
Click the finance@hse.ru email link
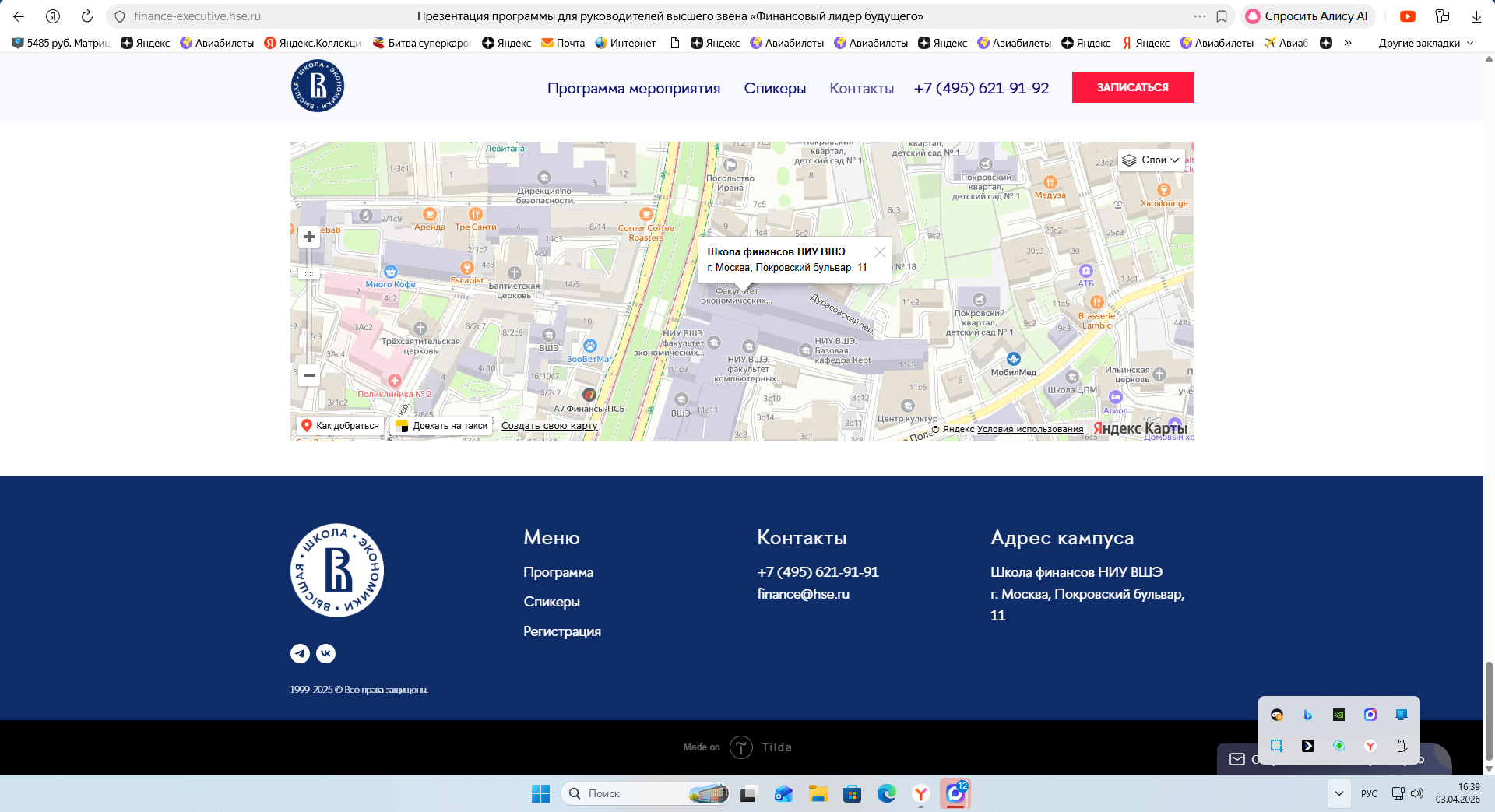click(803, 594)
